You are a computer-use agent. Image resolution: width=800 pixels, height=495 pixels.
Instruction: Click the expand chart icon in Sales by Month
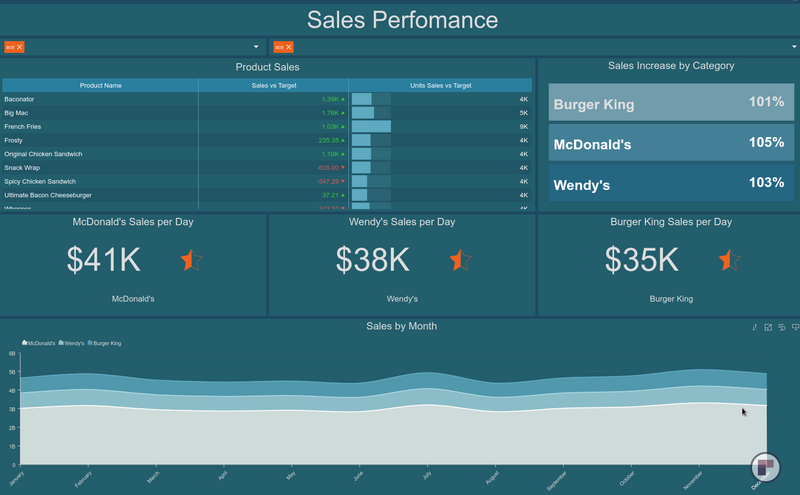pos(768,327)
